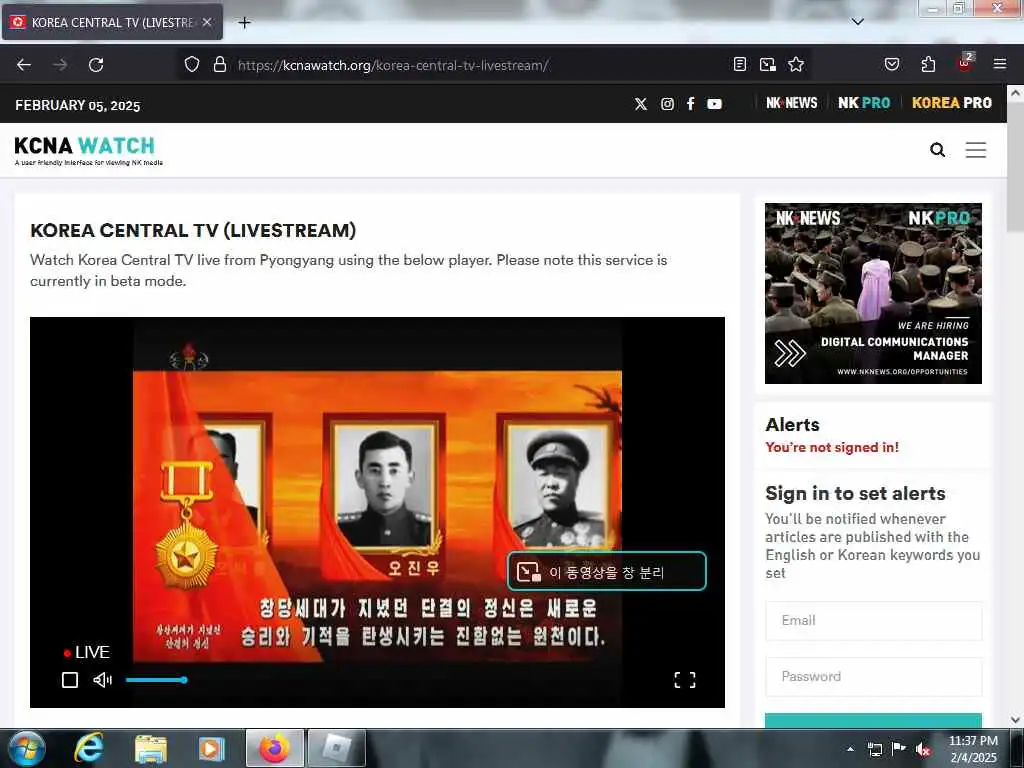1024x768 pixels.
Task: Open the YouTube social icon
Action: pos(714,104)
